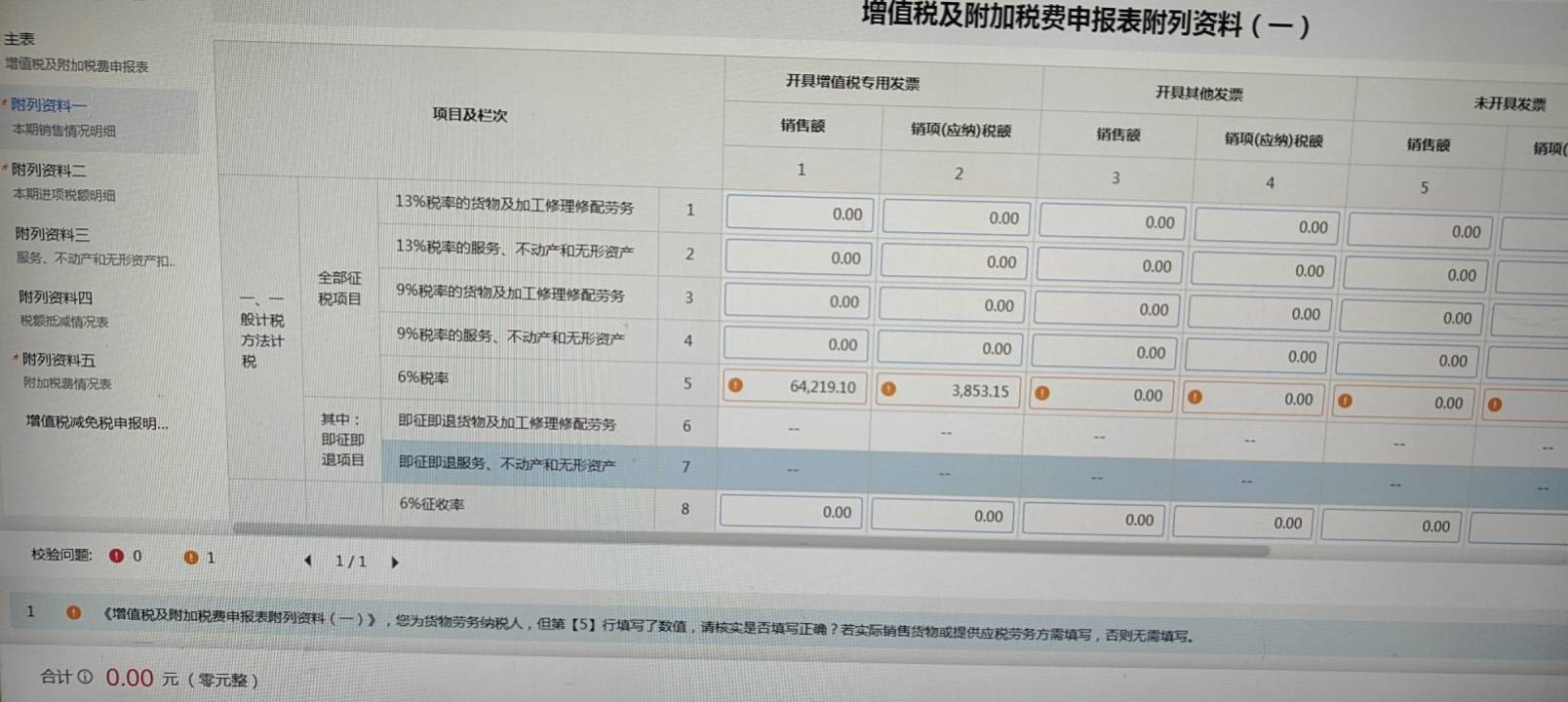Open 附列资料四 税额抵减情况表

[x=60, y=308]
